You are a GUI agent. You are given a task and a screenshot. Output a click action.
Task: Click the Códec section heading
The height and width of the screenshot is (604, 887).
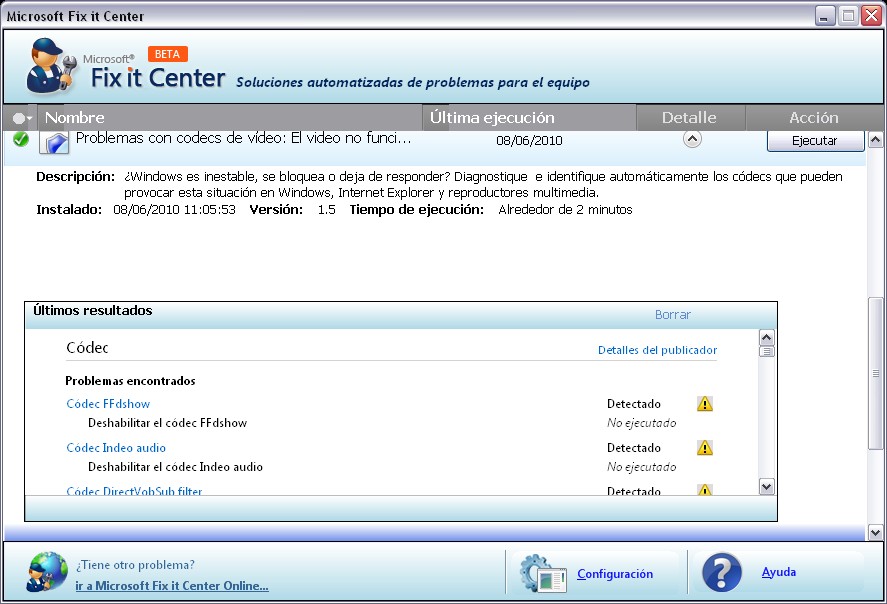coord(87,348)
